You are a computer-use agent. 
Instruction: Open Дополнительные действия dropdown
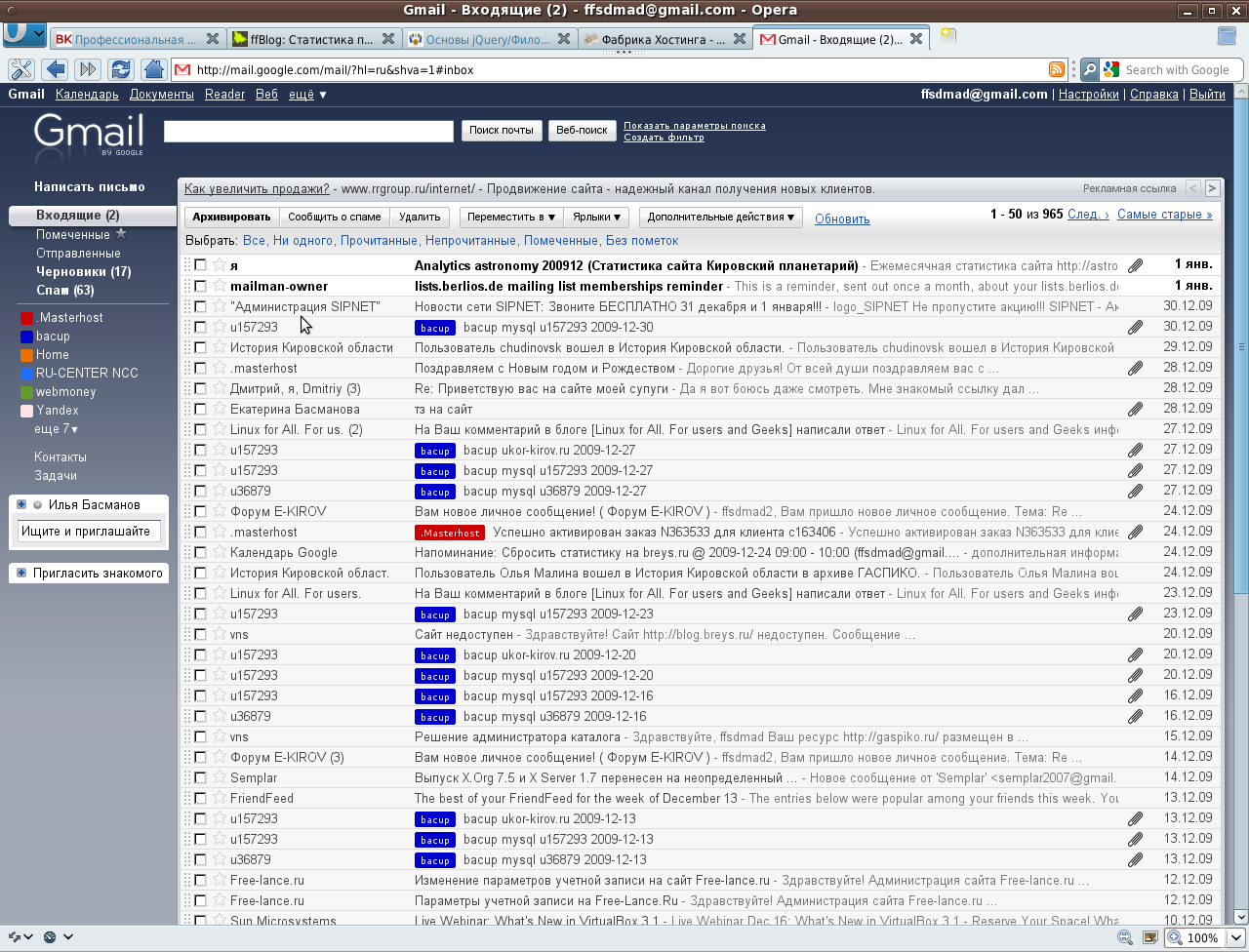[720, 218]
